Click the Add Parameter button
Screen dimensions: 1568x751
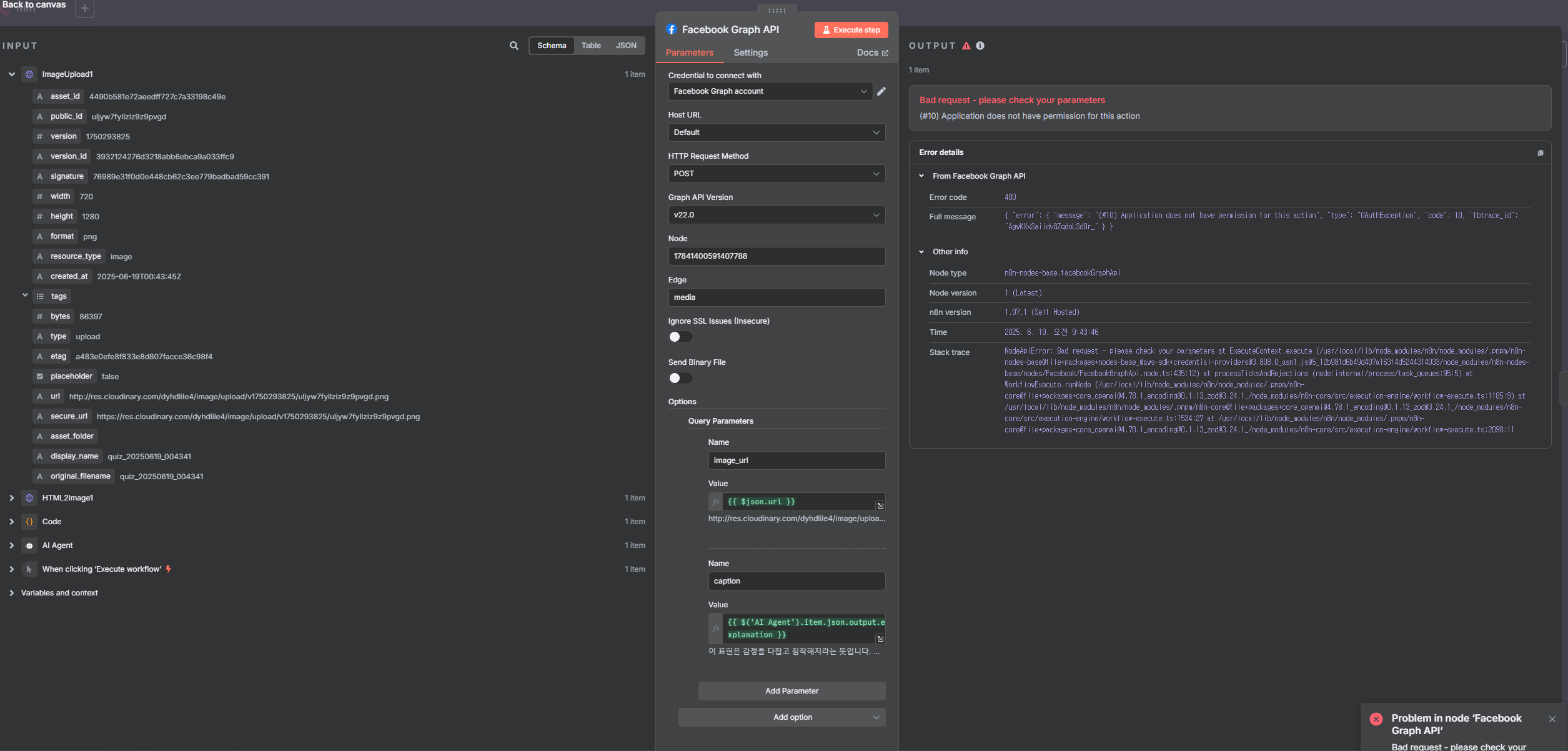coord(791,691)
